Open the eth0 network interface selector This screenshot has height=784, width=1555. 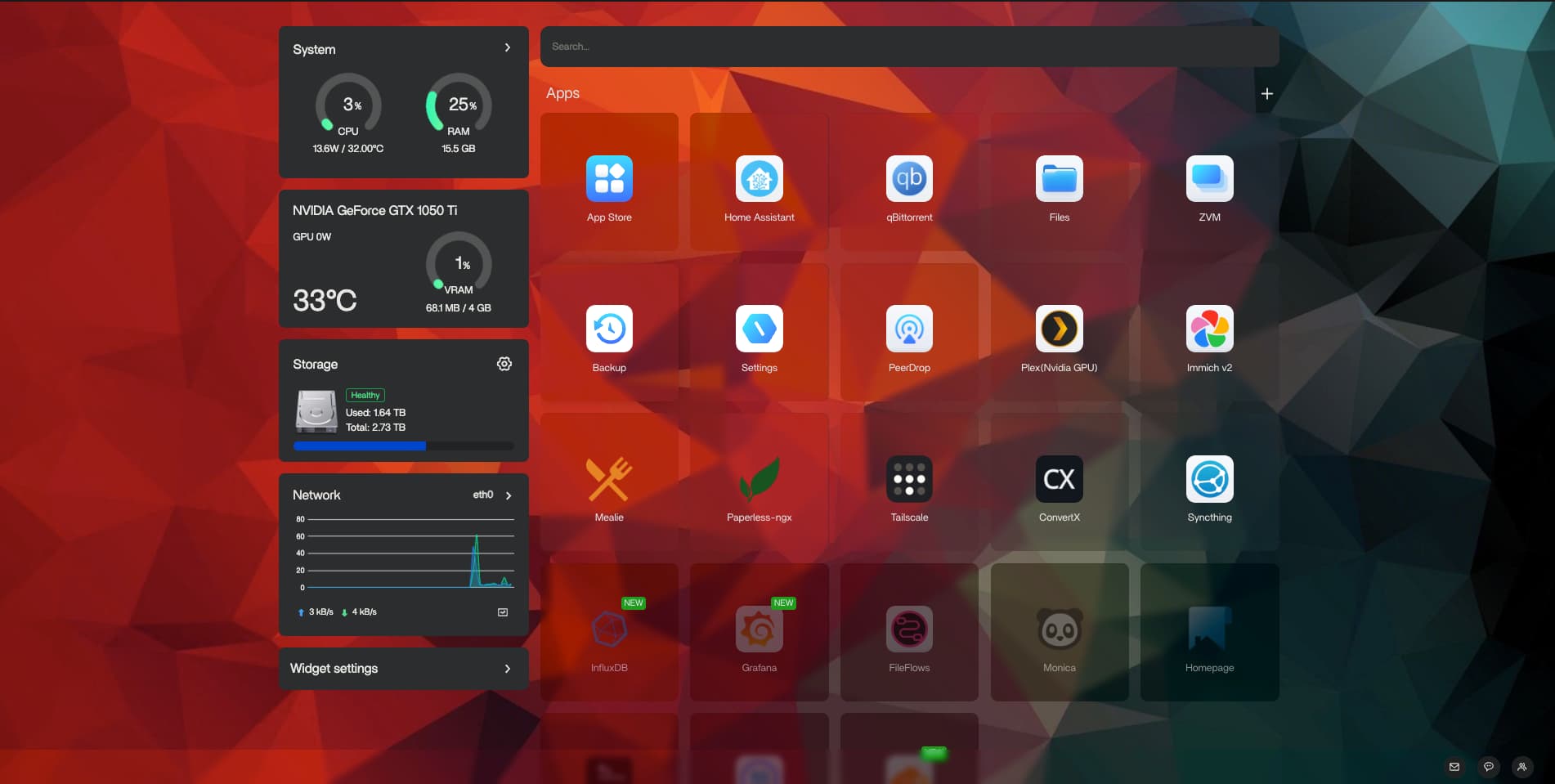pos(491,495)
